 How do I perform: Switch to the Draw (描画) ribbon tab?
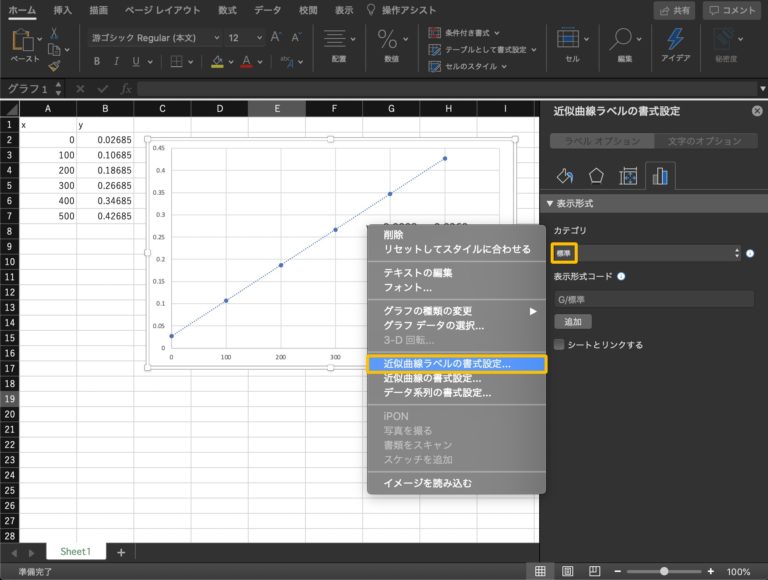click(x=98, y=10)
